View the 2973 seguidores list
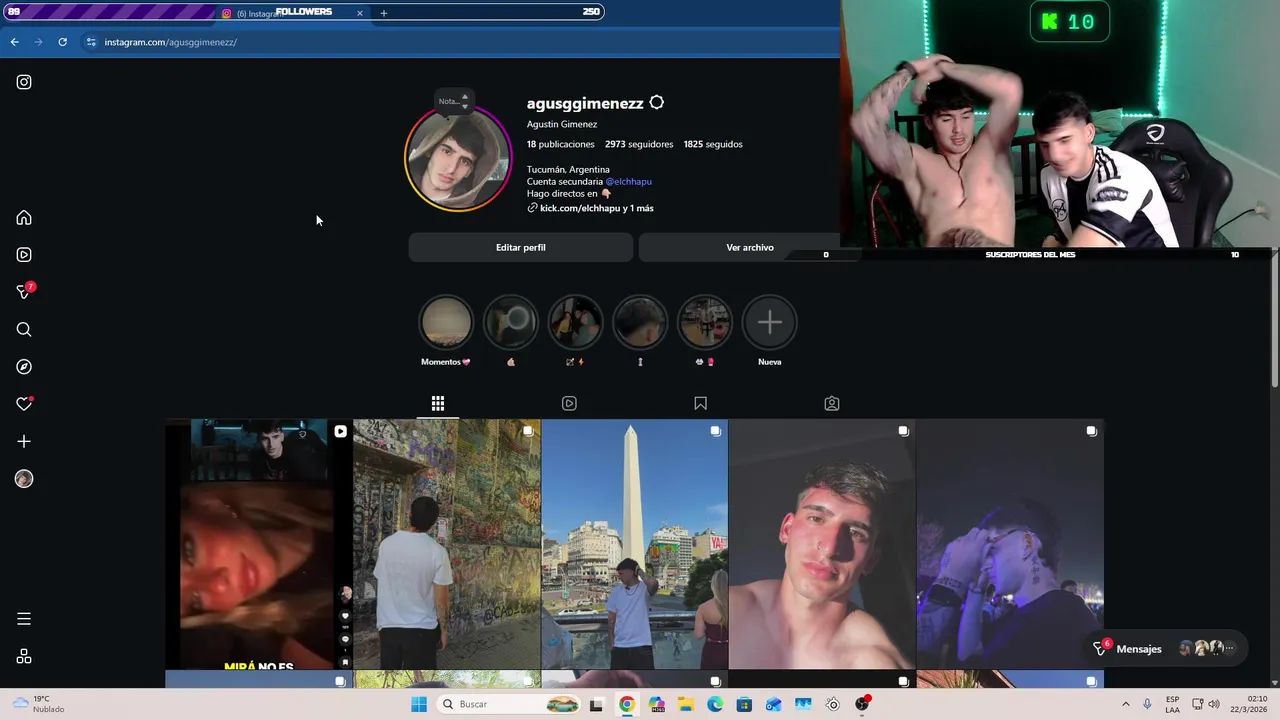The height and width of the screenshot is (720, 1280). coord(639,144)
